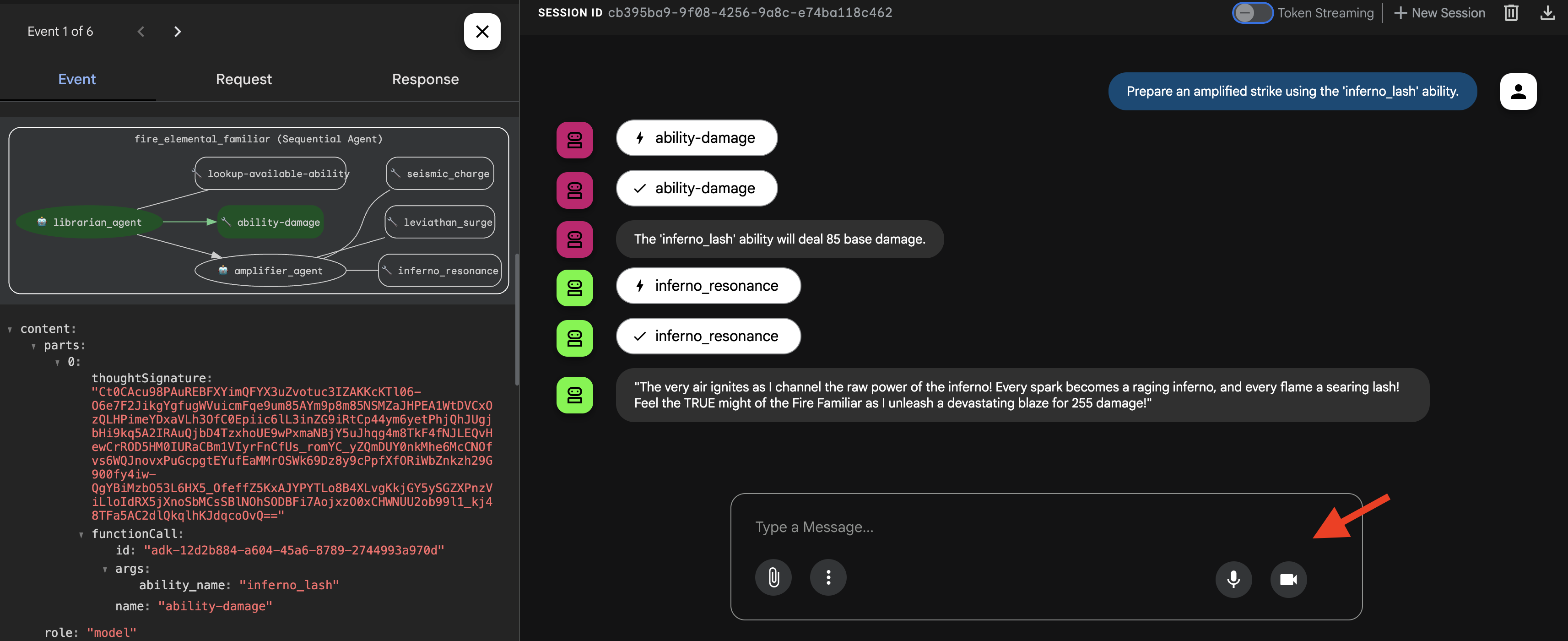1568x641 pixels.
Task: Click the user avatar icon
Action: coord(1518,91)
